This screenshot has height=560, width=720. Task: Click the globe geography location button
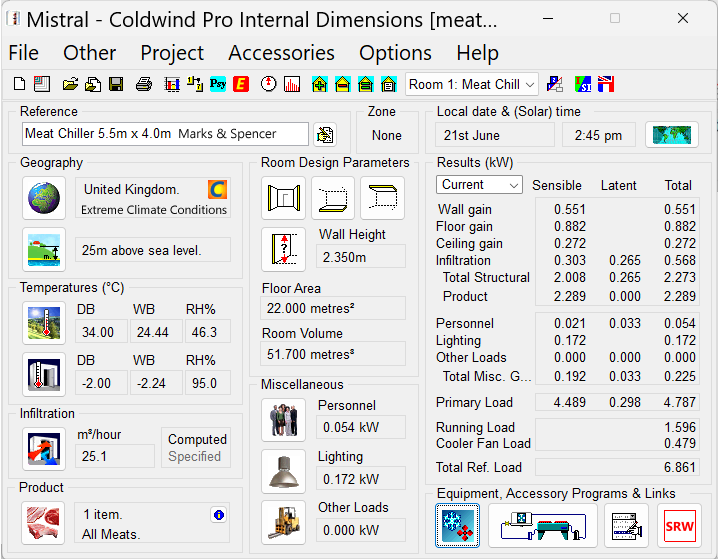(x=44, y=198)
